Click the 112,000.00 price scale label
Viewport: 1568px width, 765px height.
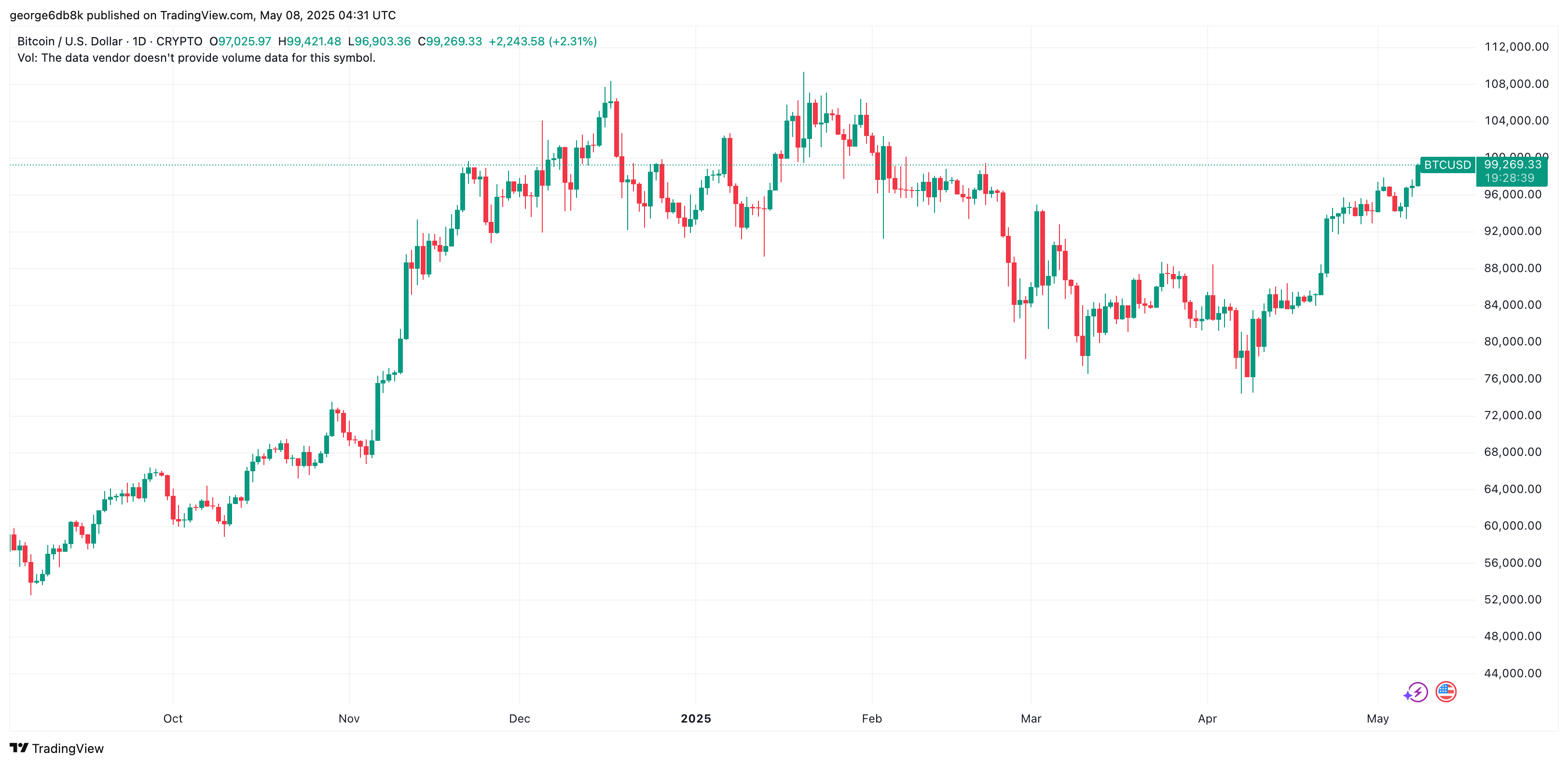pos(1516,47)
